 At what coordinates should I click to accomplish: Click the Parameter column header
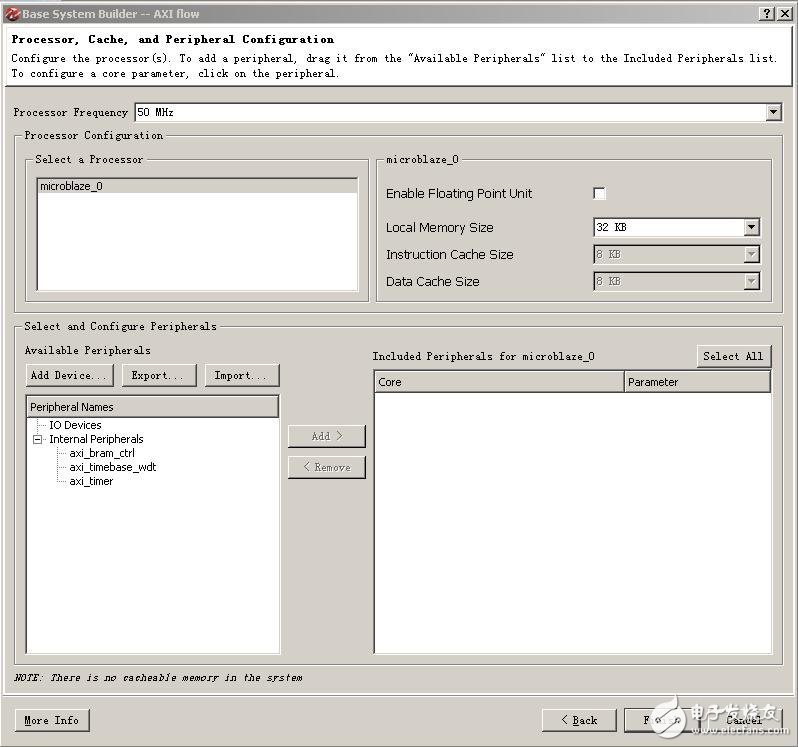[x=697, y=382]
